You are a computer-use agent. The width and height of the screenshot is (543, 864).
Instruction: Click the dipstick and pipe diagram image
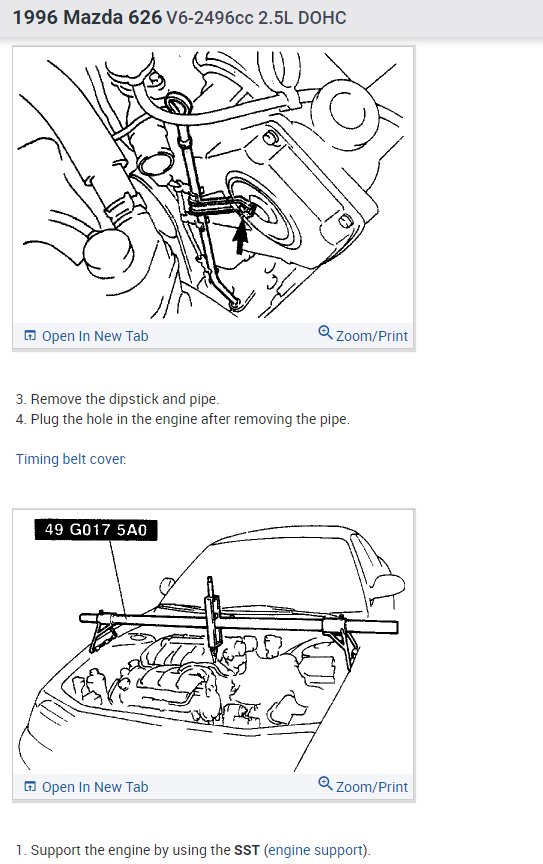213,185
